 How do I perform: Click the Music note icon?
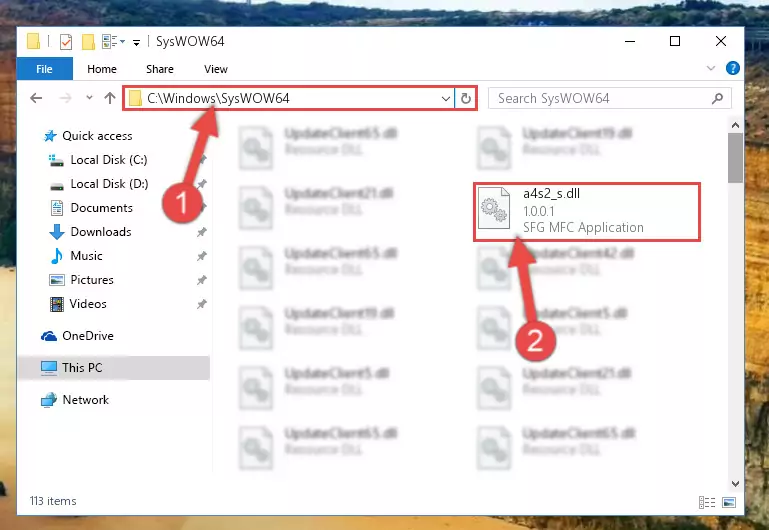(x=57, y=256)
